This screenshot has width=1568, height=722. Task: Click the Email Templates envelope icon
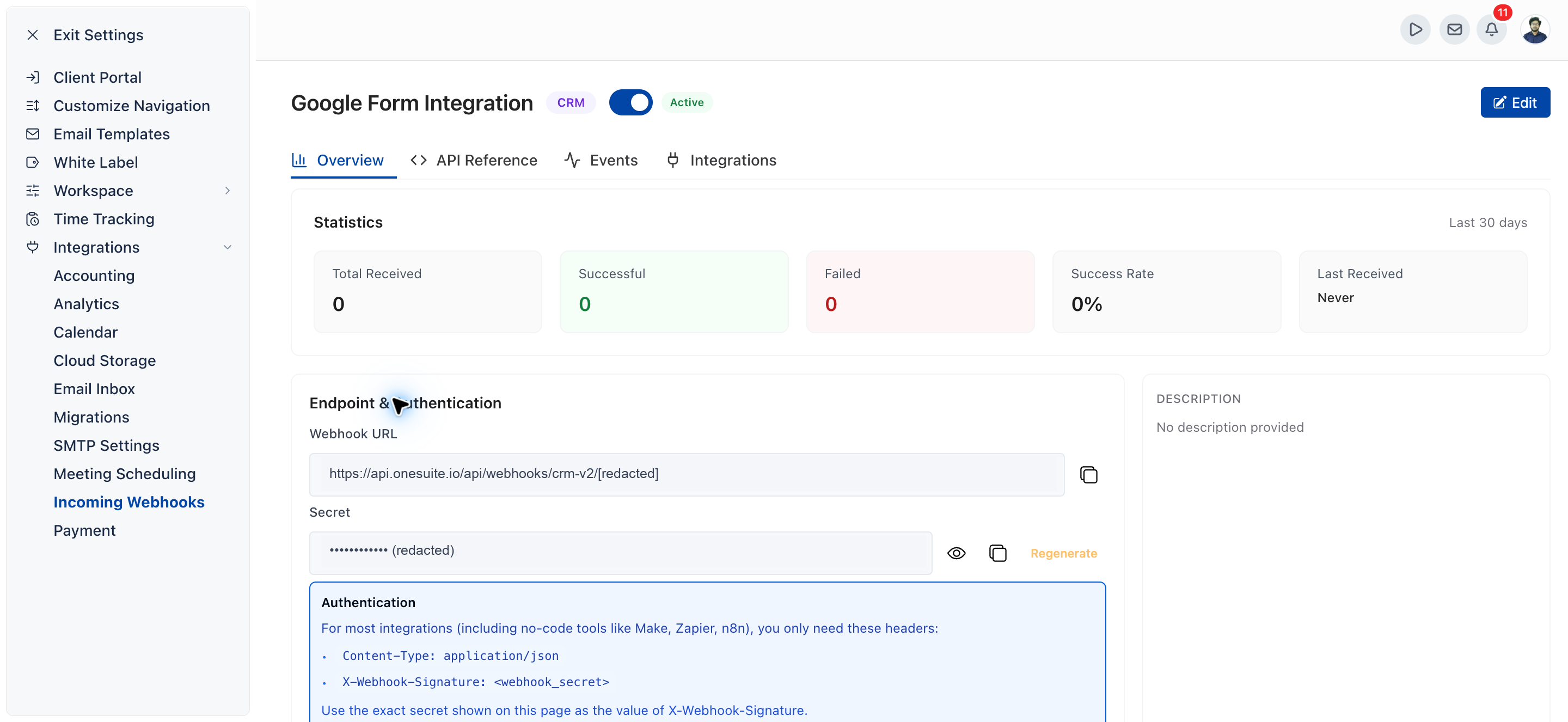pyautogui.click(x=33, y=134)
